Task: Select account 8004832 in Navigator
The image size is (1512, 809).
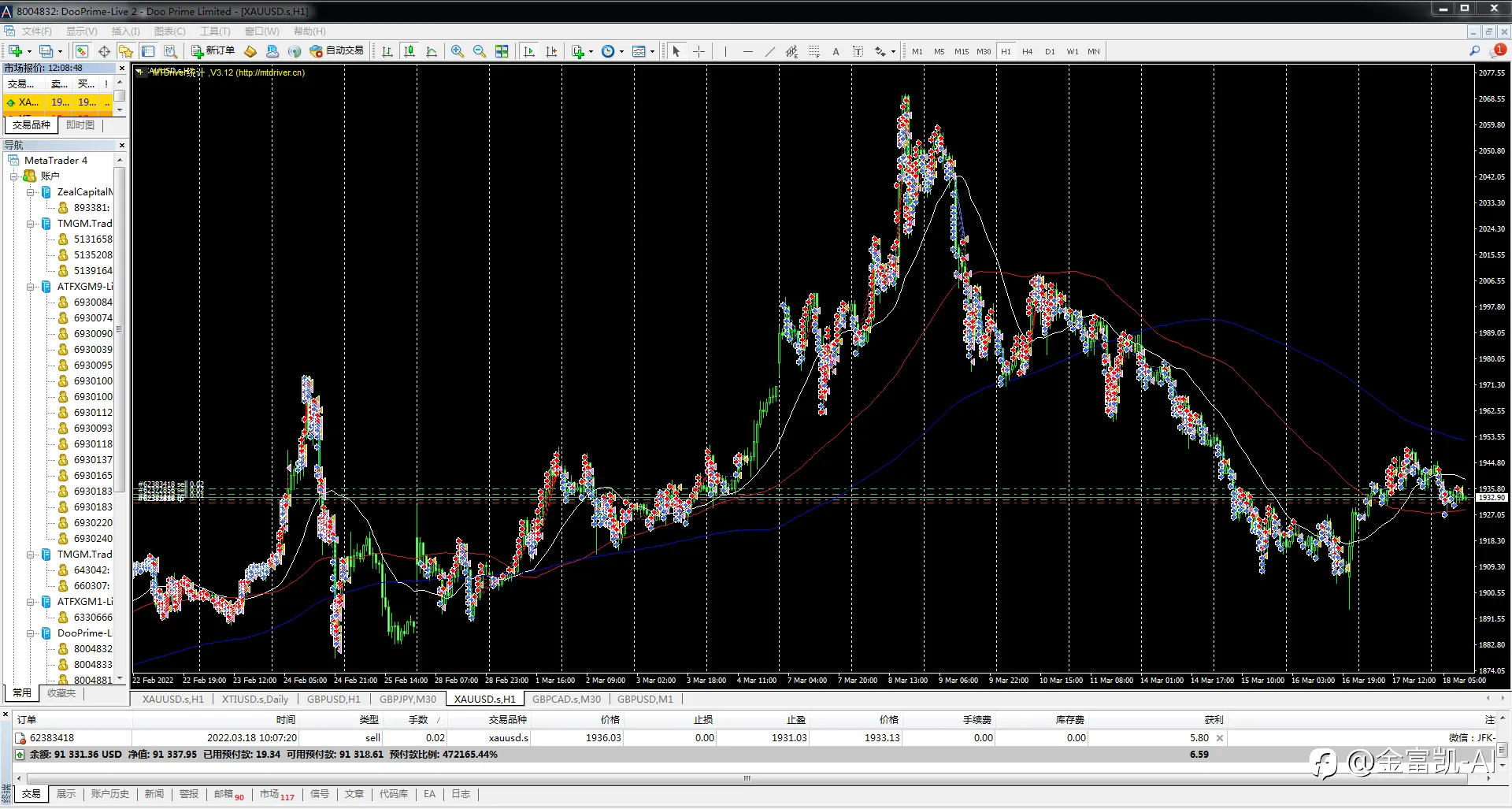Action: click(x=93, y=648)
